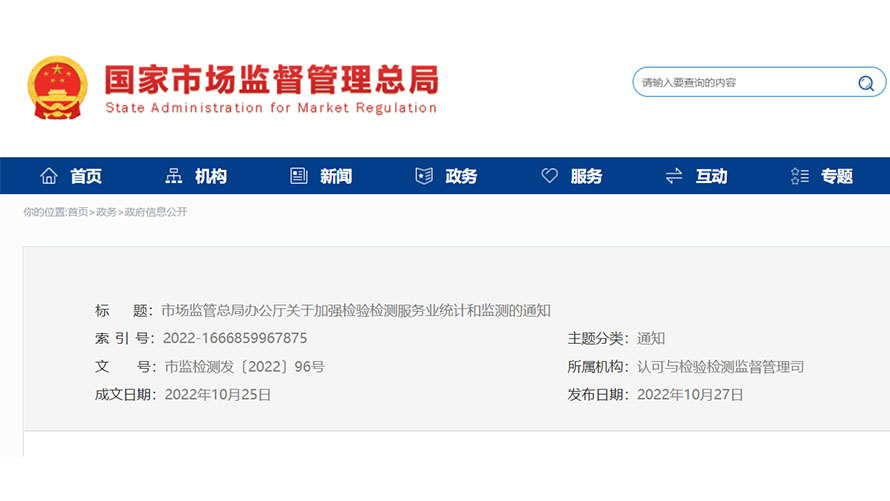Click the exchange arrows icon beside 互动
The height and width of the screenshot is (501, 890).
tap(674, 176)
